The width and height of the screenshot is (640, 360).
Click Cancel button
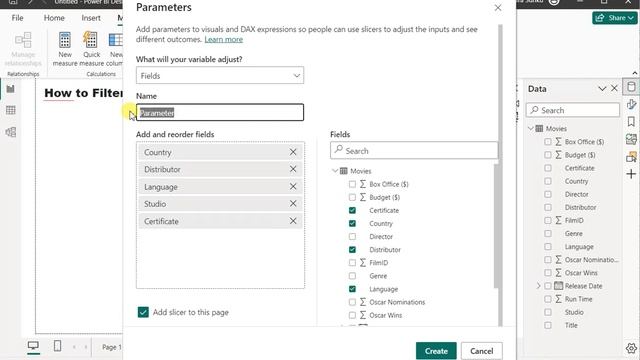coord(482,351)
